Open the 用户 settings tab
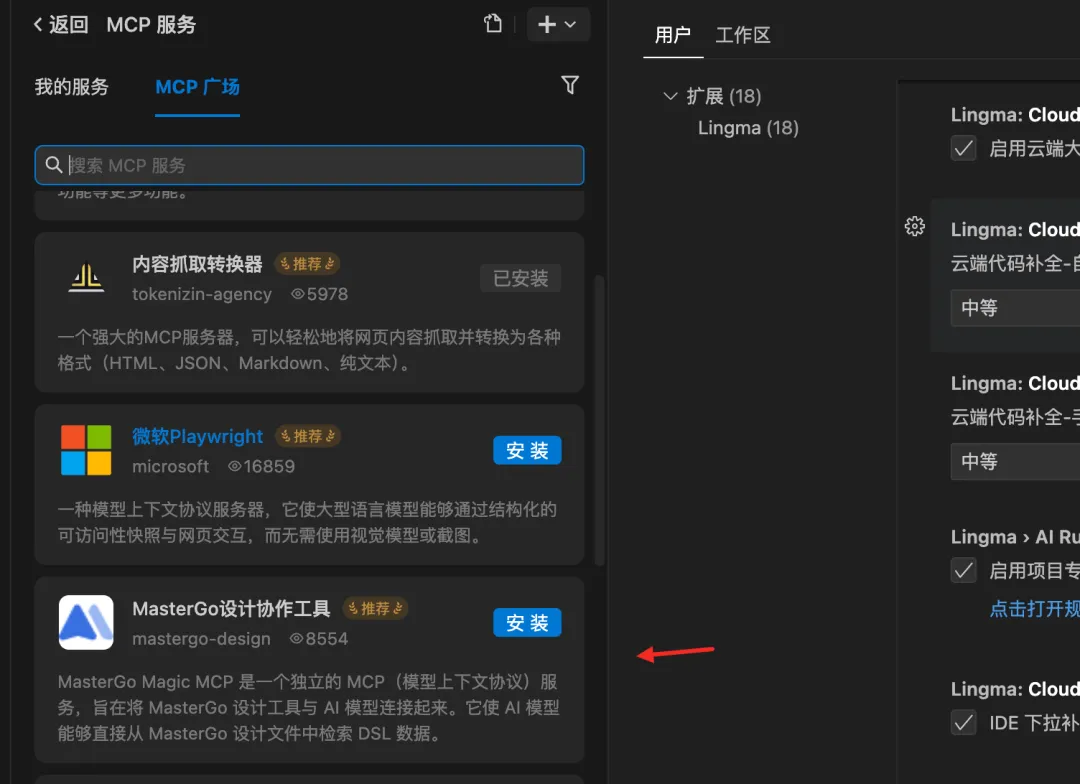Viewport: 1080px width, 784px height. (x=672, y=35)
